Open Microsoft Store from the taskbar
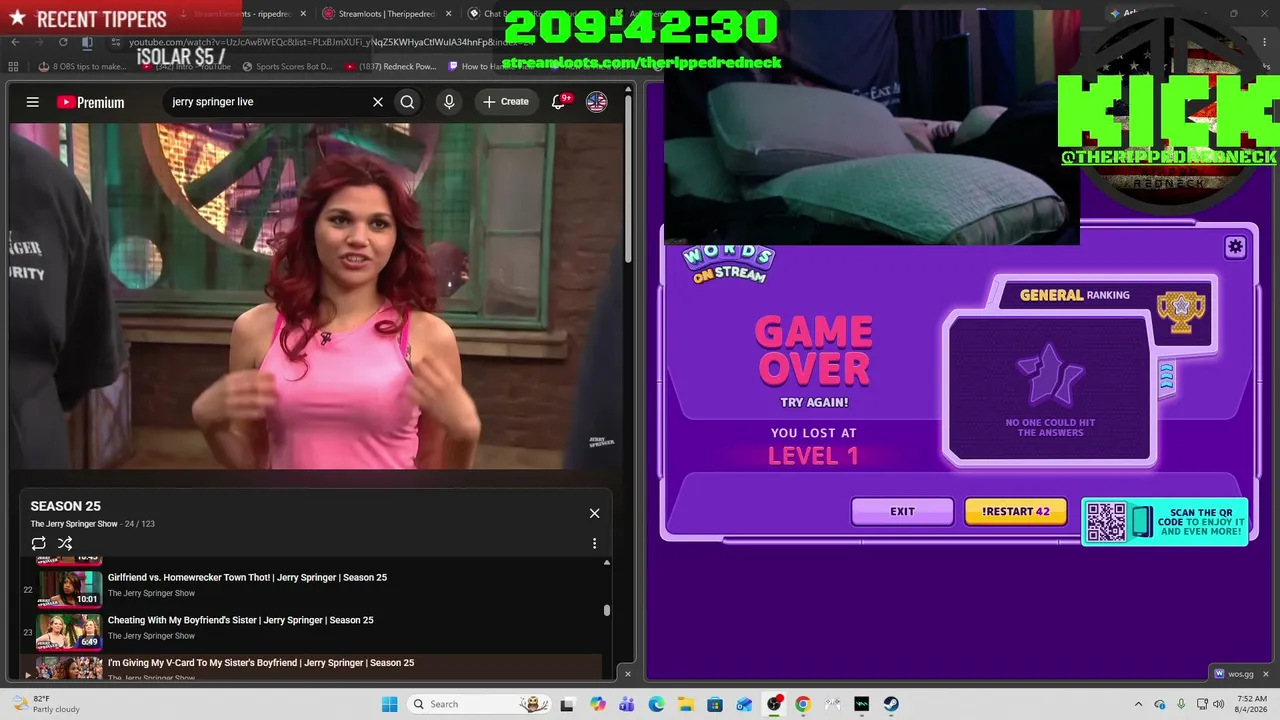This screenshot has width=1280, height=720. [715, 704]
